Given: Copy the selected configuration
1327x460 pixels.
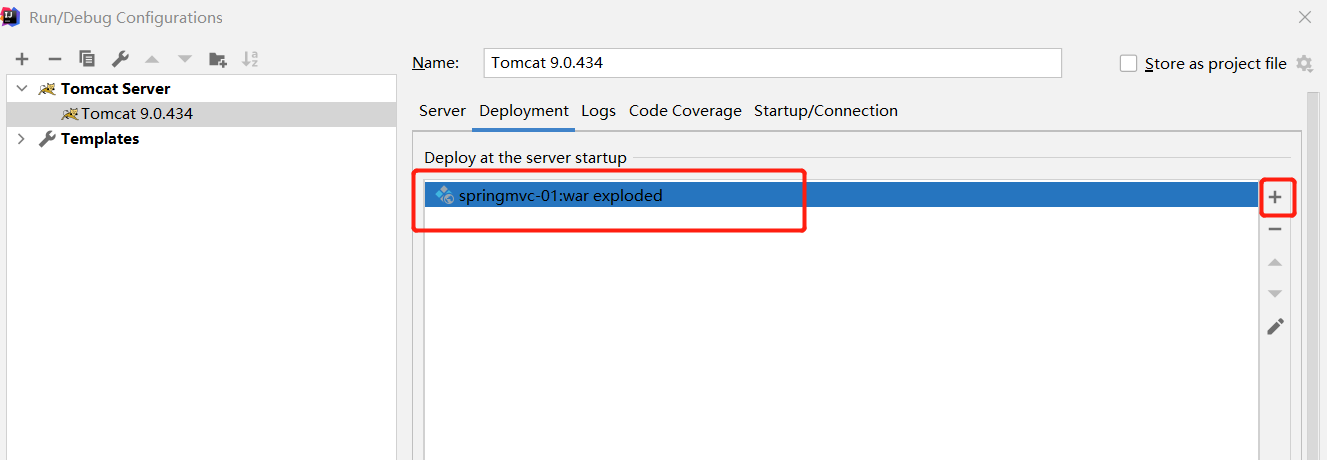Looking at the screenshot, I should tap(87, 59).
